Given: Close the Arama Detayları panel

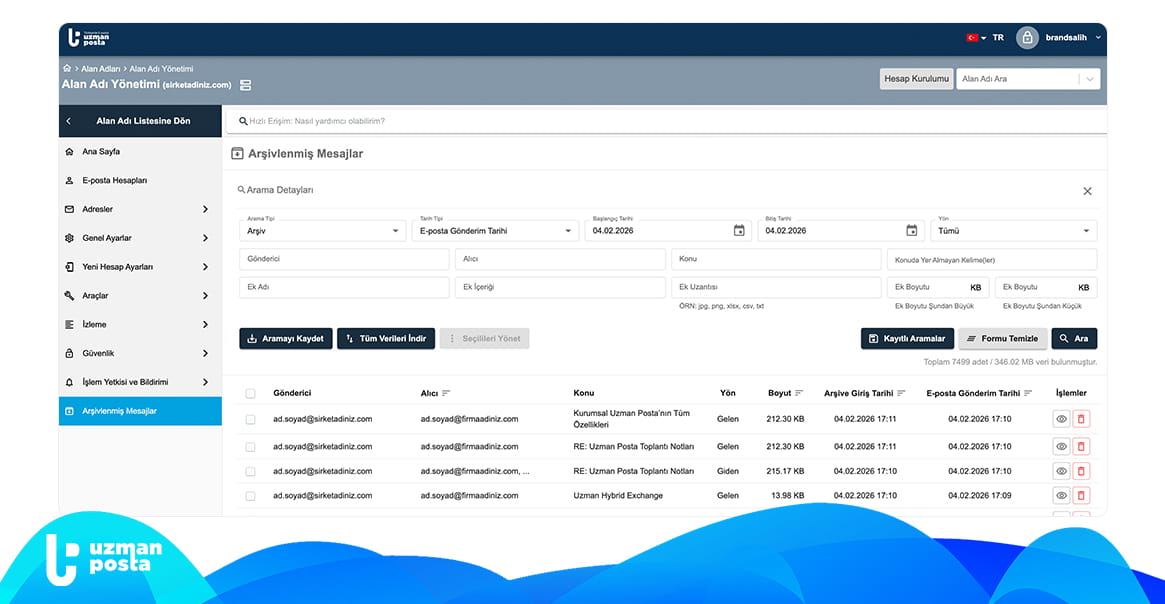Looking at the screenshot, I should (x=1087, y=191).
